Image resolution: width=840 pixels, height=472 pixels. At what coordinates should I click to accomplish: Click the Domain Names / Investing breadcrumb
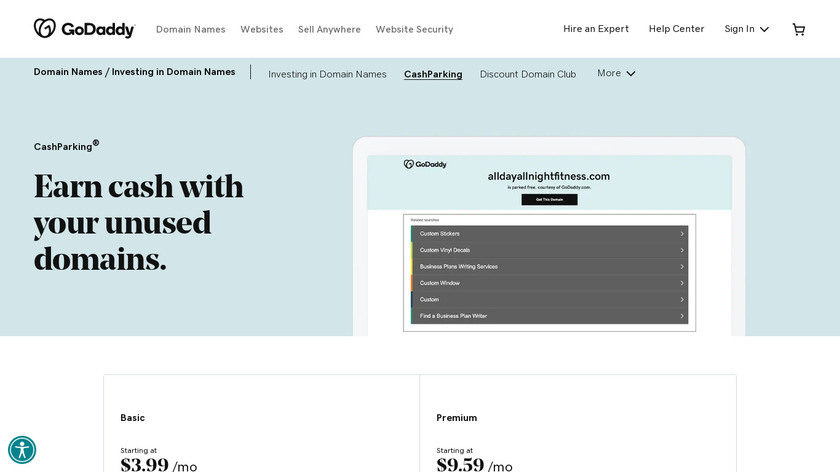pyautogui.click(x=134, y=72)
